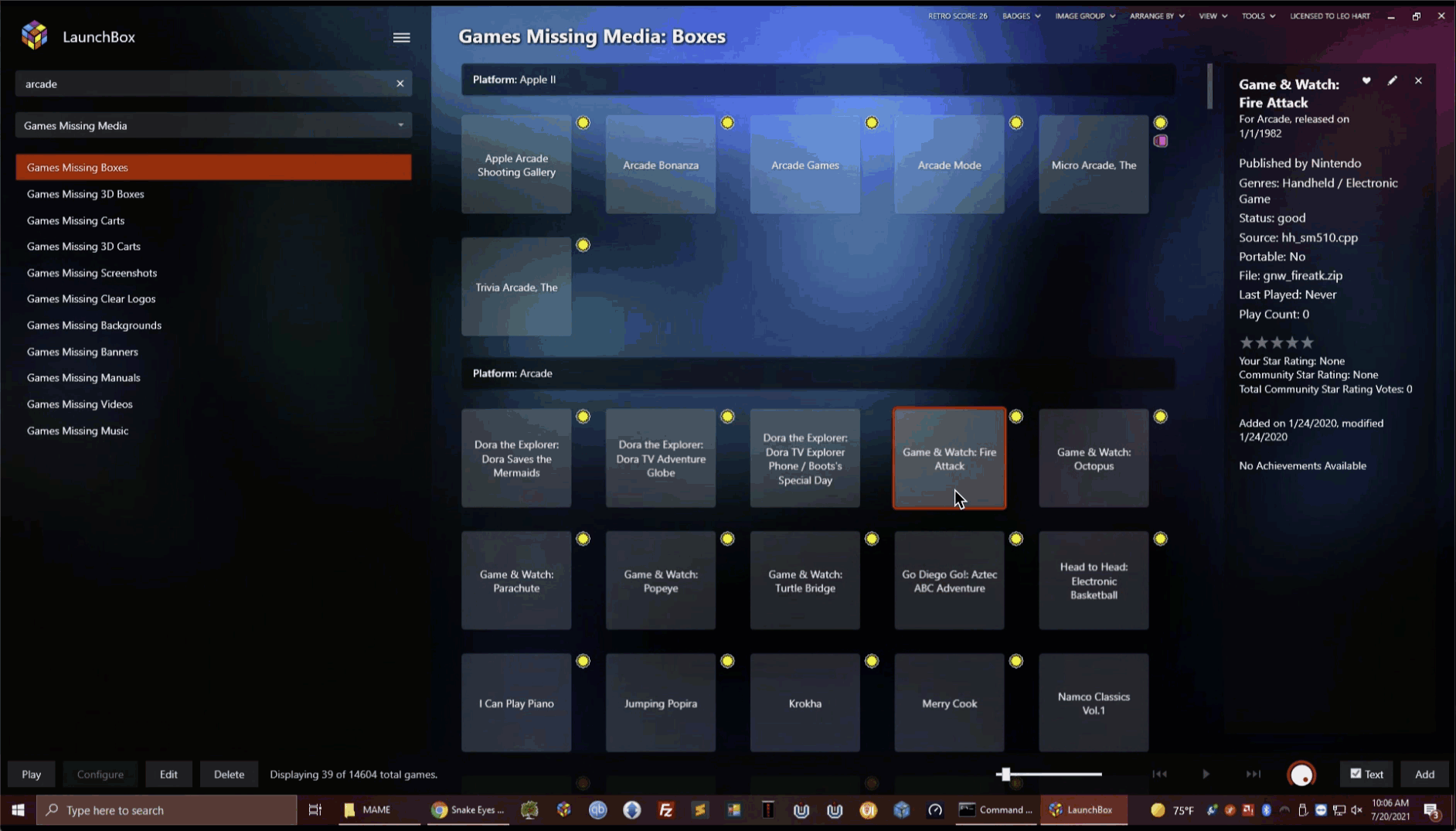Open the hamburger menu beside LaunchBox
The image size is (1456, 831).
click(x=401, y=37)
